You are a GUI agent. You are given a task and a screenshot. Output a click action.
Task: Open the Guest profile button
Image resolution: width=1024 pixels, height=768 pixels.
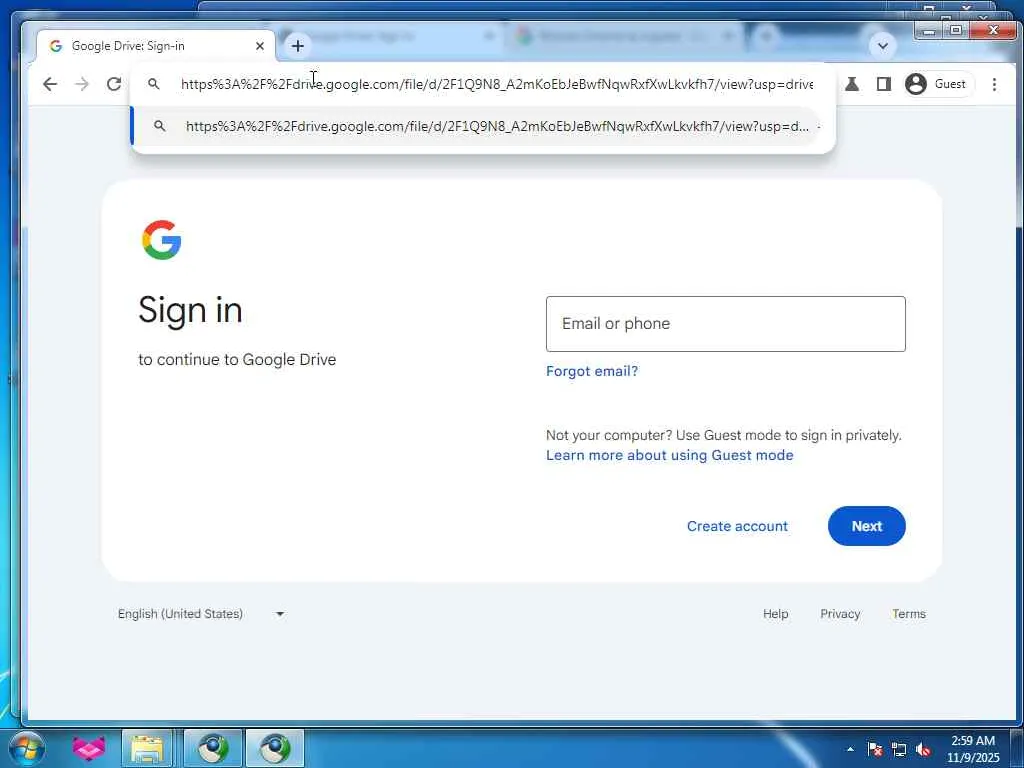(936, 84)
